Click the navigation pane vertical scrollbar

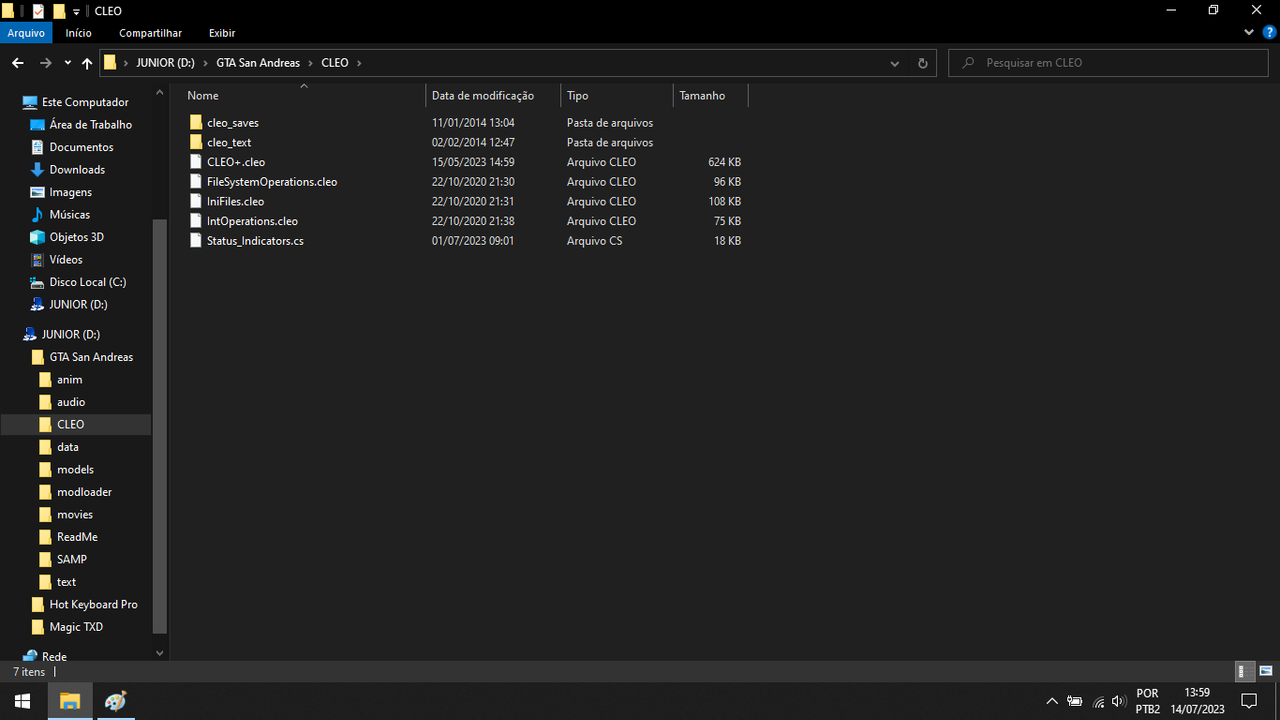click(x=160, y=427)
